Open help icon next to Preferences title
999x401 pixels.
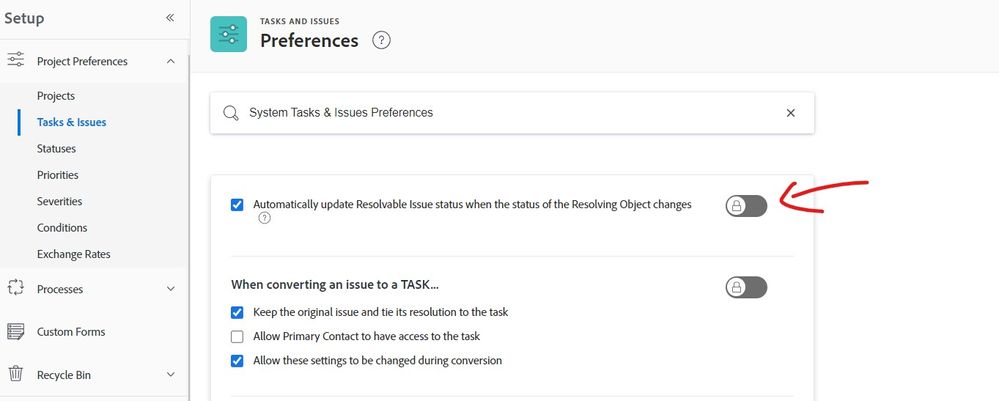(381, 41)
